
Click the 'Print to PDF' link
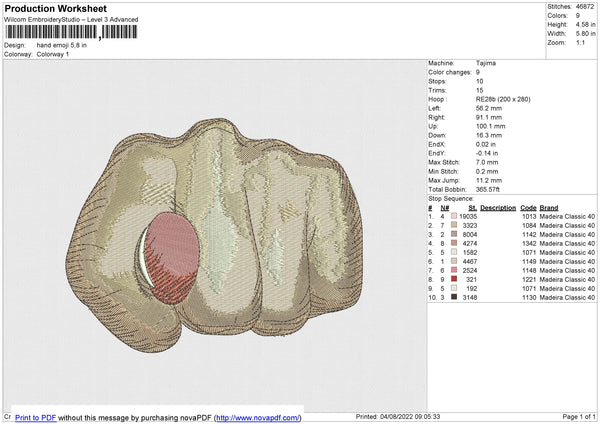(x=36, y=418)
